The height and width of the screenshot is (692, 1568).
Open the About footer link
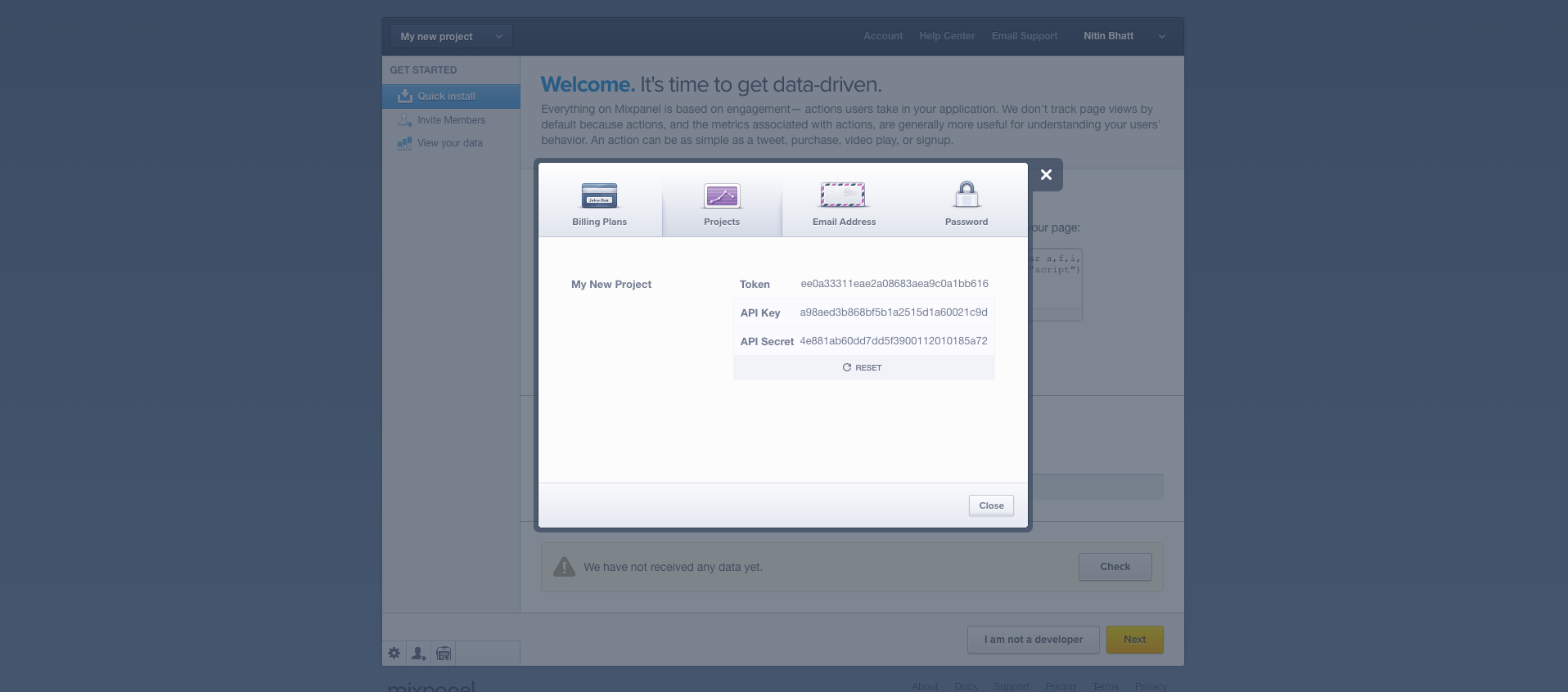925,686
